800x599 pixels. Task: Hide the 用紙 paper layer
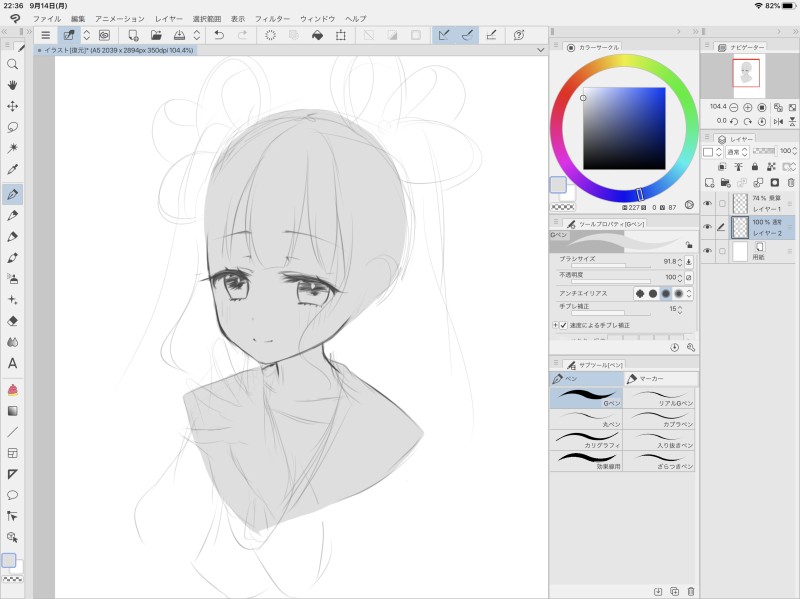(707, 251)
